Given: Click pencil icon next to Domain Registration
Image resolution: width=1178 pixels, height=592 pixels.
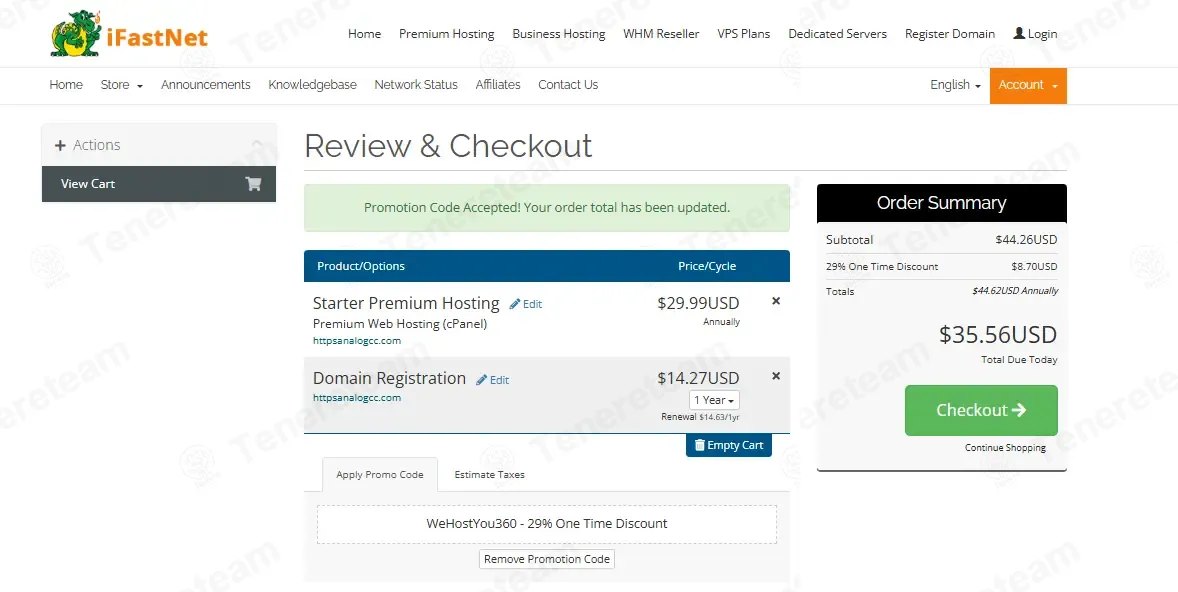Looking at the screenshot, I should tap(482, 379).
